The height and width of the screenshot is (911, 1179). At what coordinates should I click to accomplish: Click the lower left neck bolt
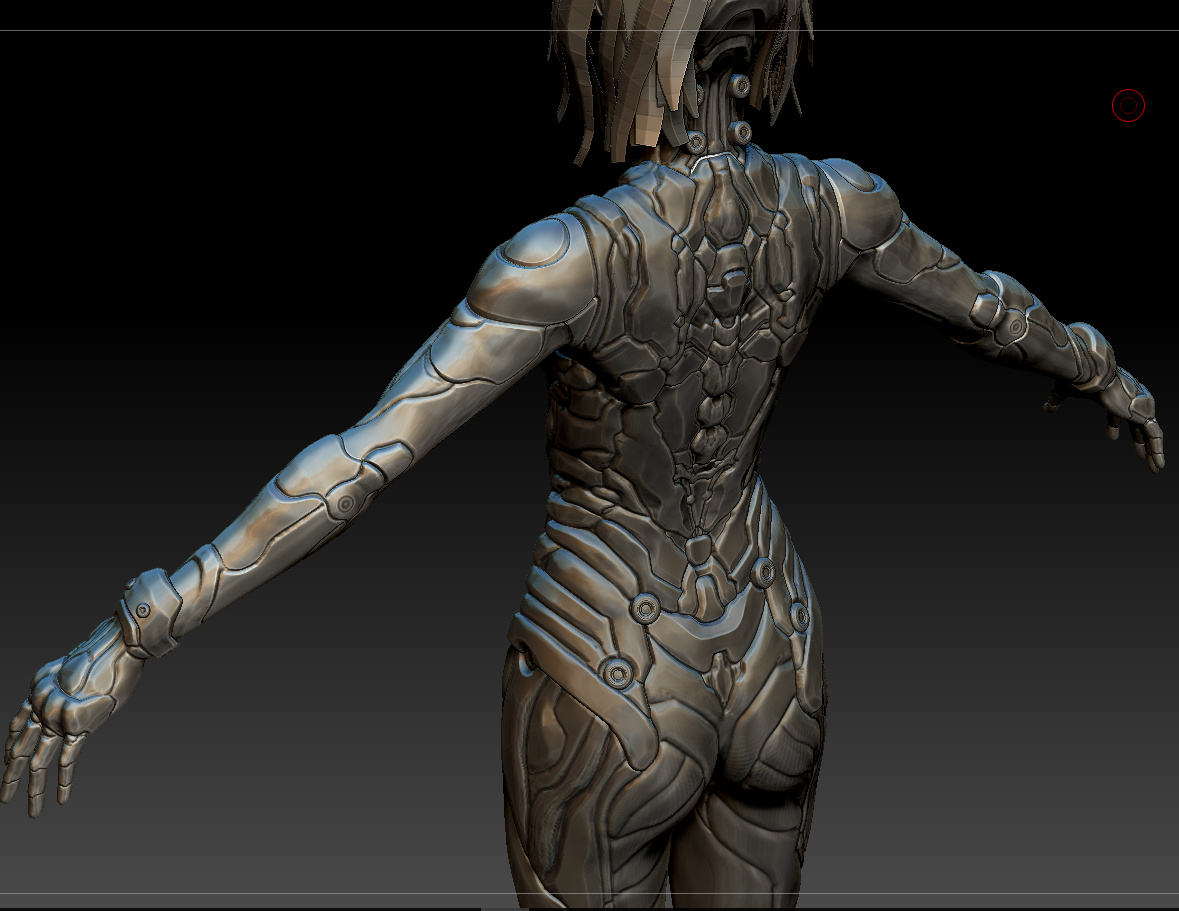pos(696,141)
